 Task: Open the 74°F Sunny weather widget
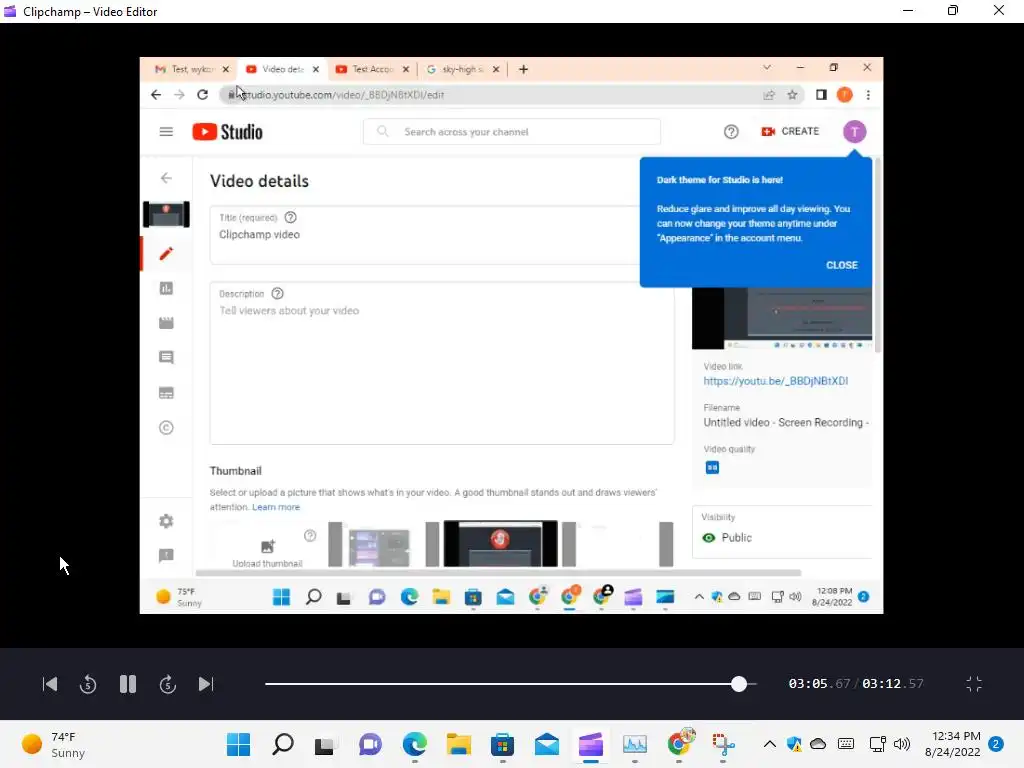[54, 744]
